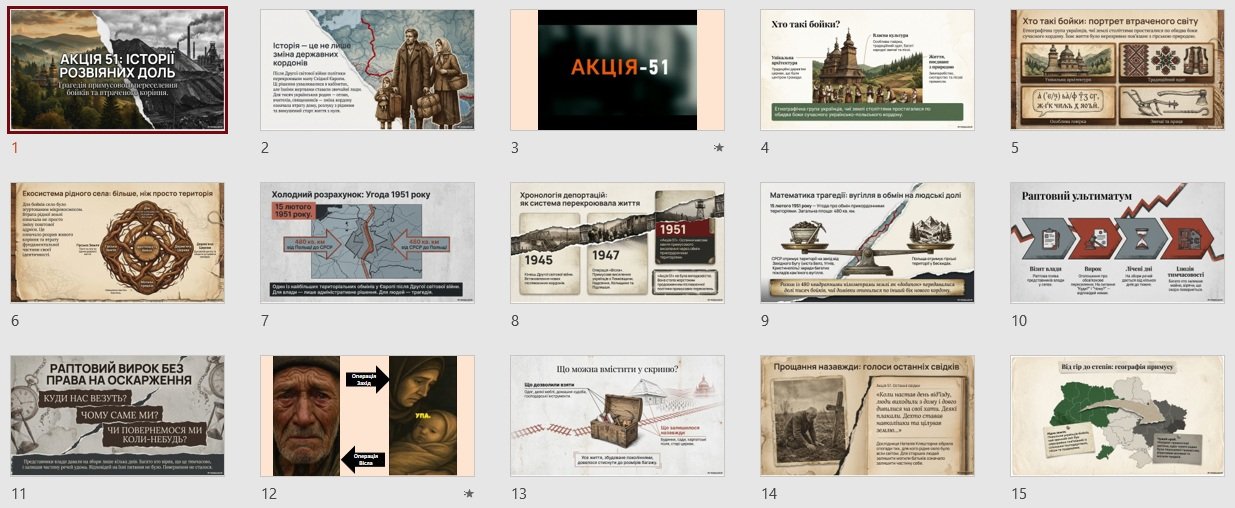Select slide 6 'Екосистема рідного села'
This screenshot has height=508, width=1235.
coord(117,242)
